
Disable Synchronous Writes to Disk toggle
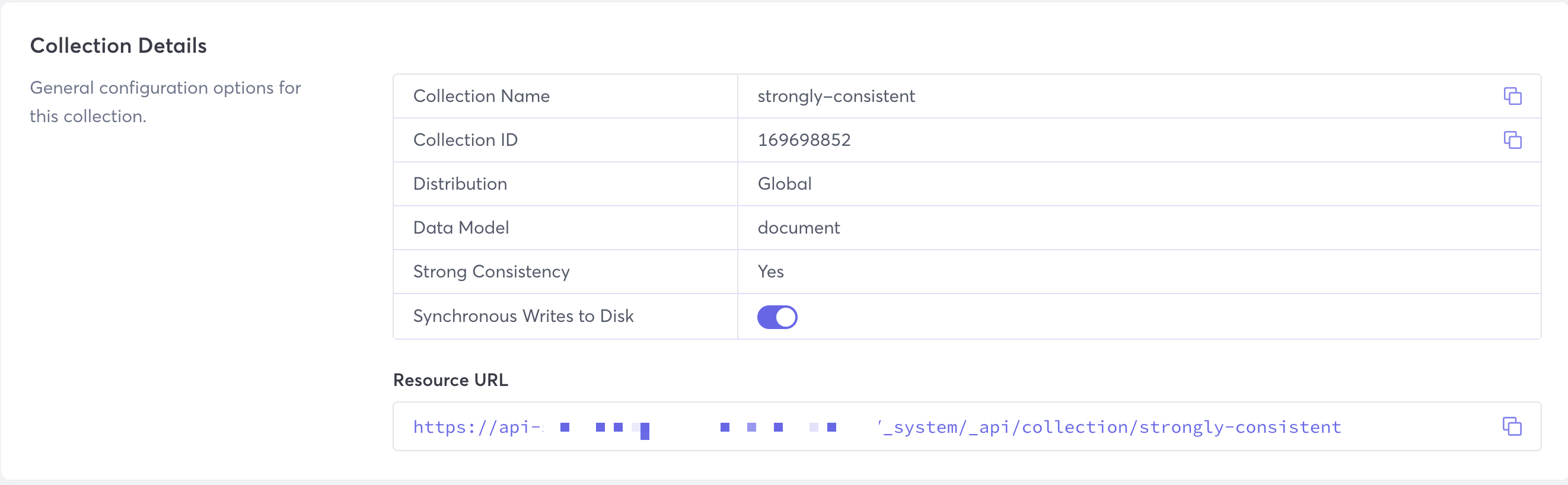[x=777, y=317]
